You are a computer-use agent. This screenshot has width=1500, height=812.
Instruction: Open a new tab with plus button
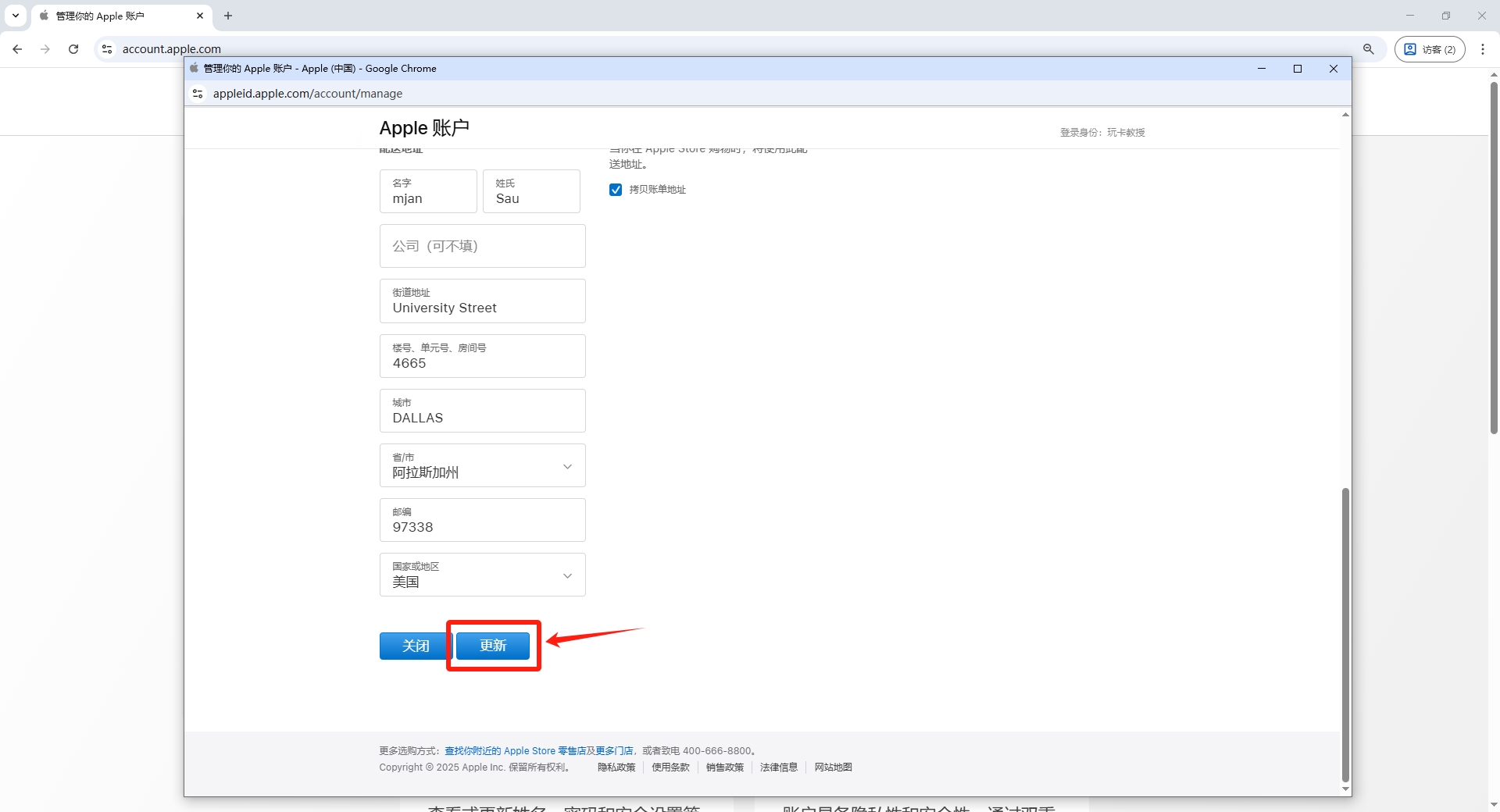tap(228, 16)
